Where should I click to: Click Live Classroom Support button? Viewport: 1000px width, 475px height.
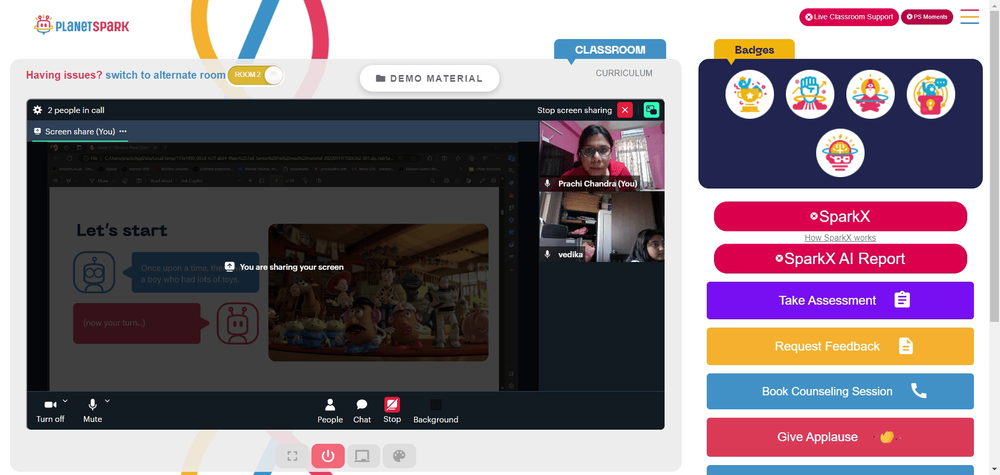[x=849, y=17]
